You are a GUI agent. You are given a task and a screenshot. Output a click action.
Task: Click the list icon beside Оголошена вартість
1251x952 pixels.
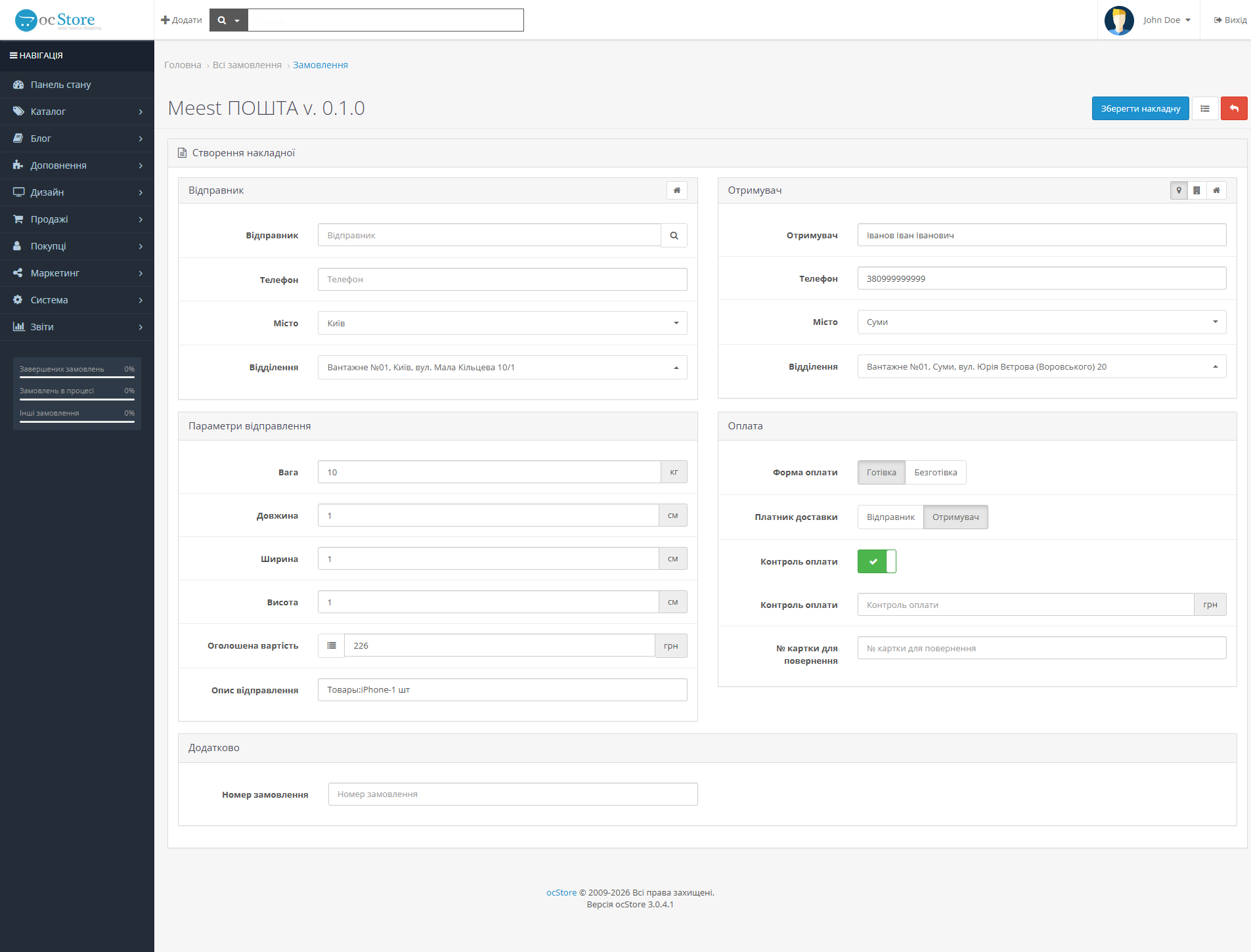click(332, 646)
